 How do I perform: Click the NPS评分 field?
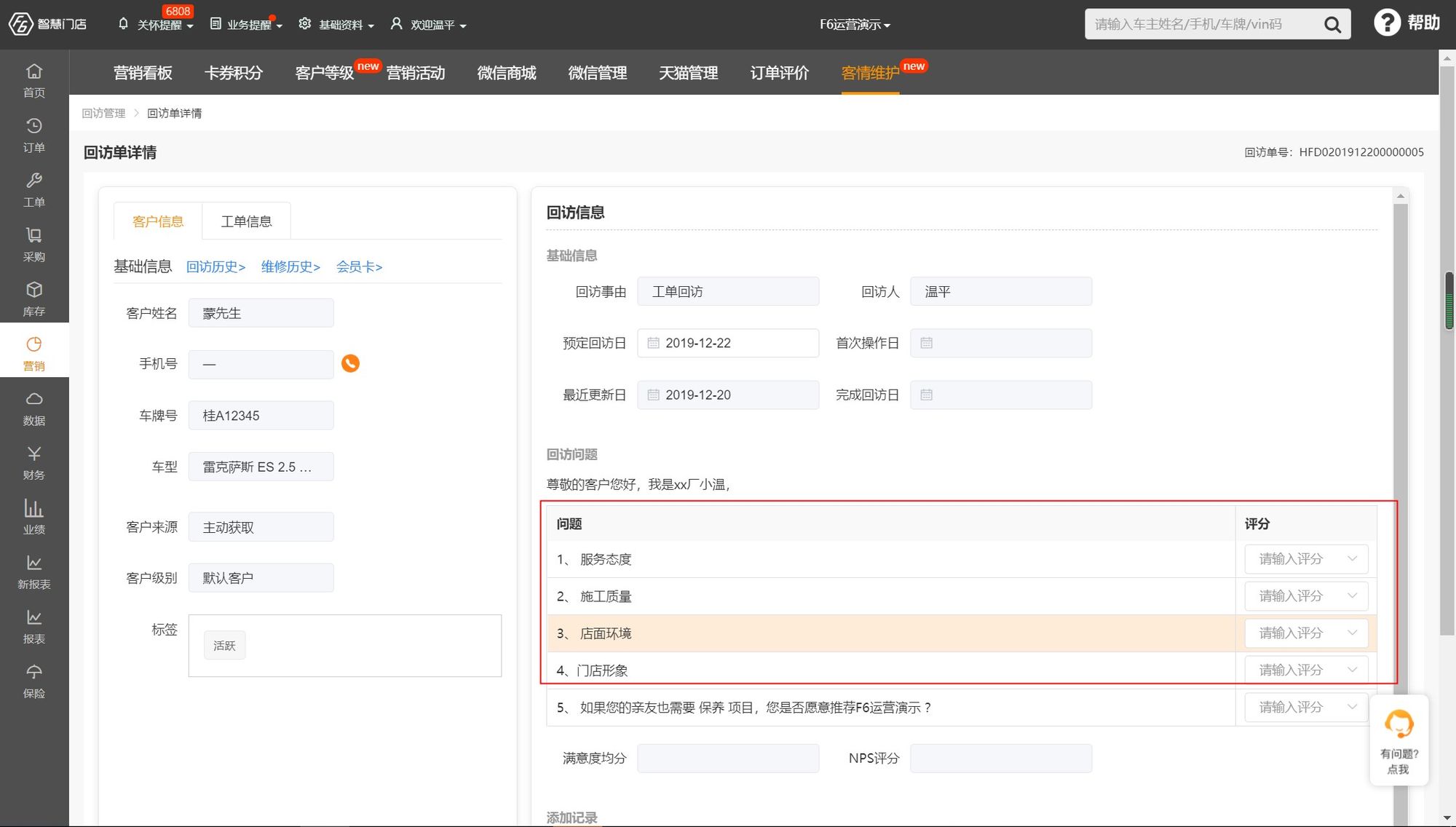(x=1001, y=759)
